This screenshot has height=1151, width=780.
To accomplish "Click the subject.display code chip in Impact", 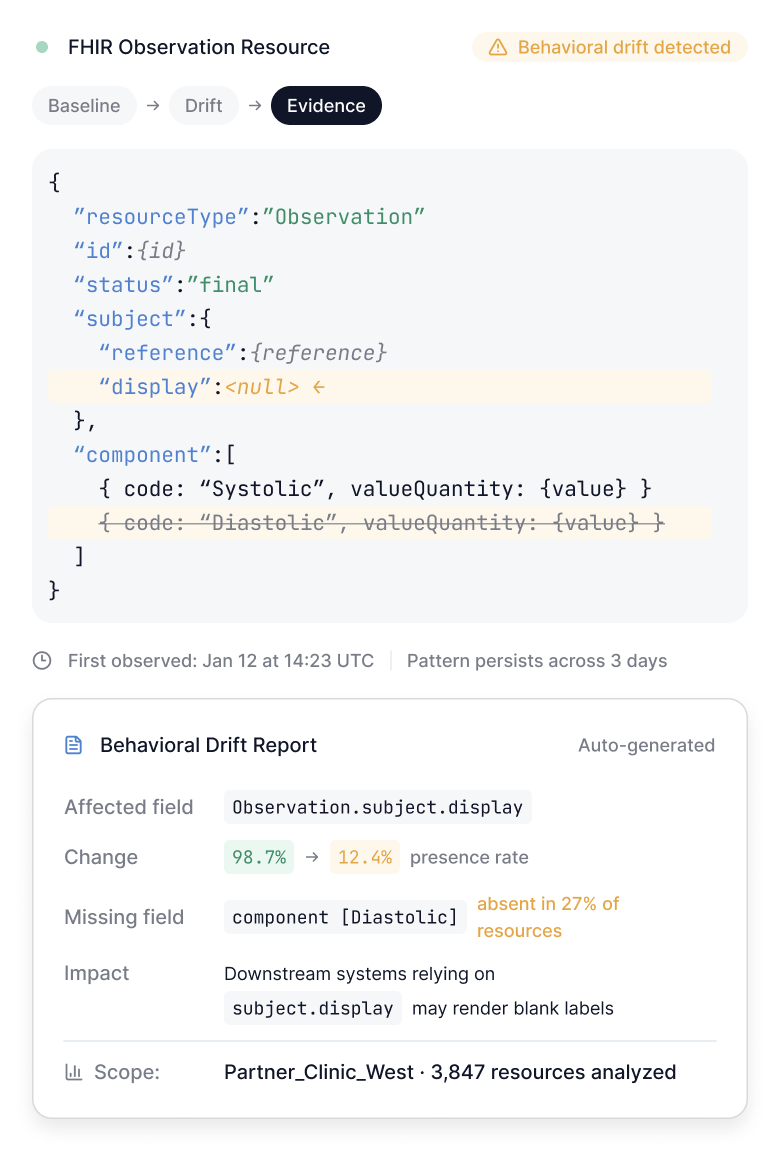I will (313, 1009).
